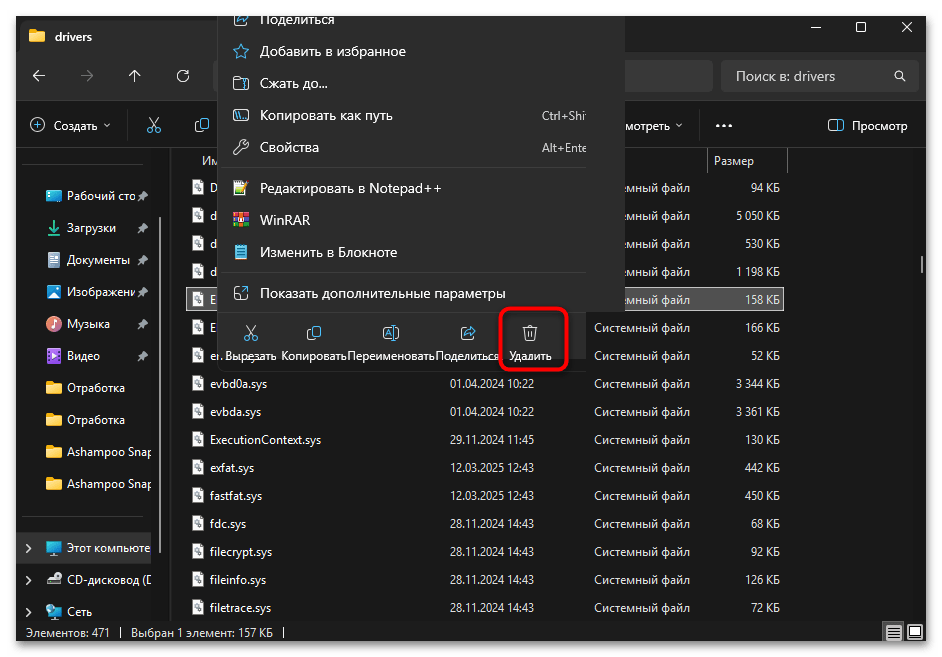The width and height of the screenshot is (942, 657).
Task: Switch to large thumbnails view icon
Action: [914, 632]
